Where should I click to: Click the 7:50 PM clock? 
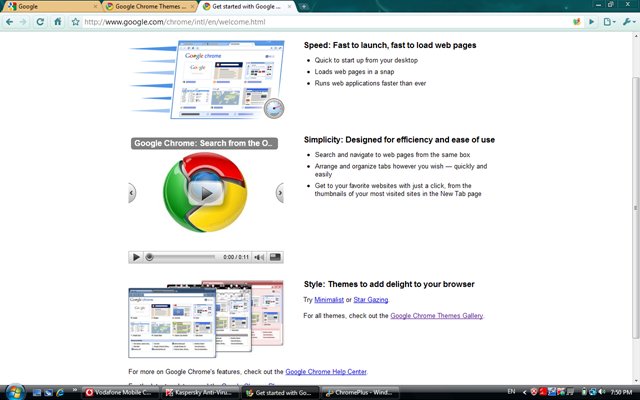pyautogui.click(x=622, y=392)
